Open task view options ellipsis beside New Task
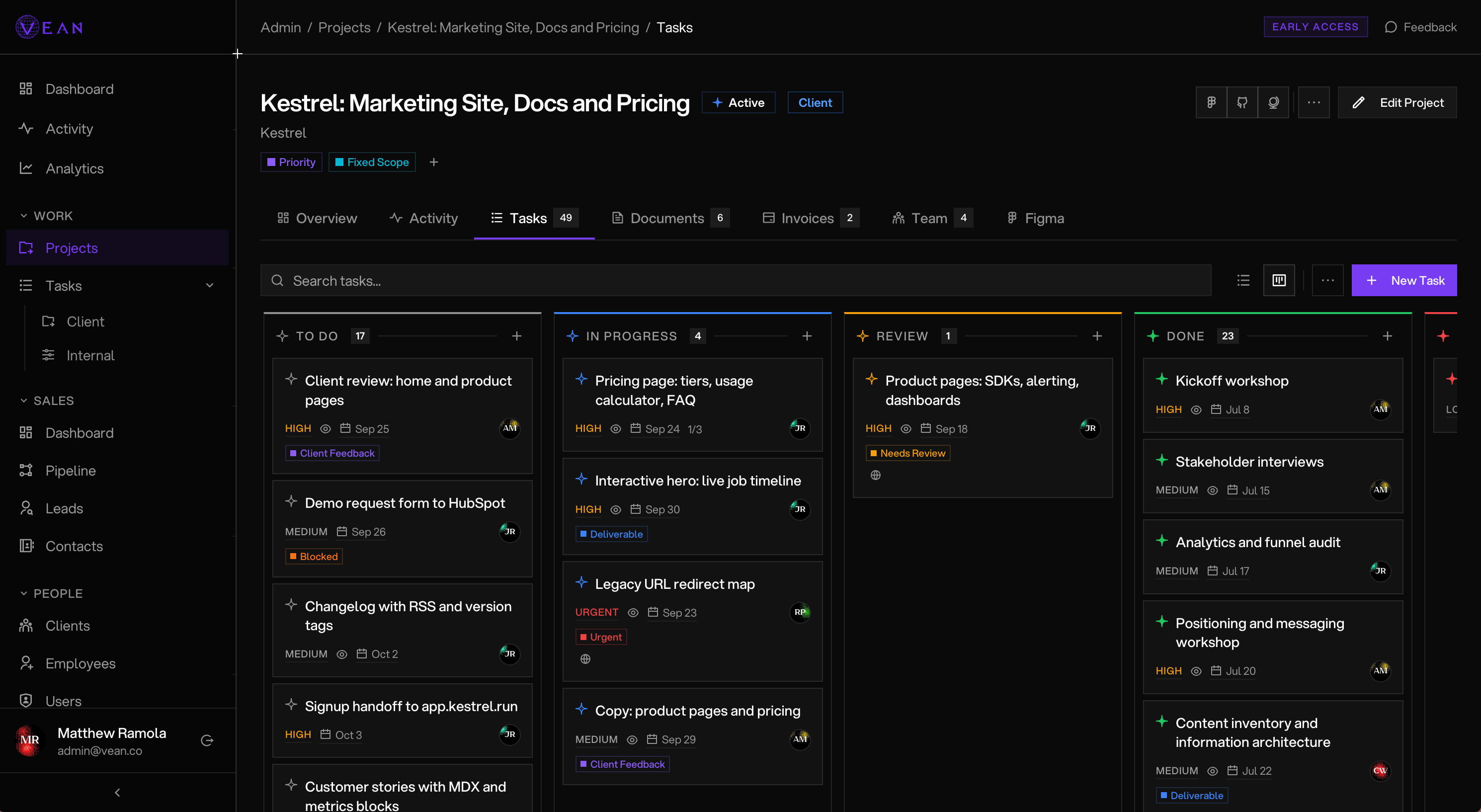The width and height of the screenshot is (1481, 812). pos(1327,280)
